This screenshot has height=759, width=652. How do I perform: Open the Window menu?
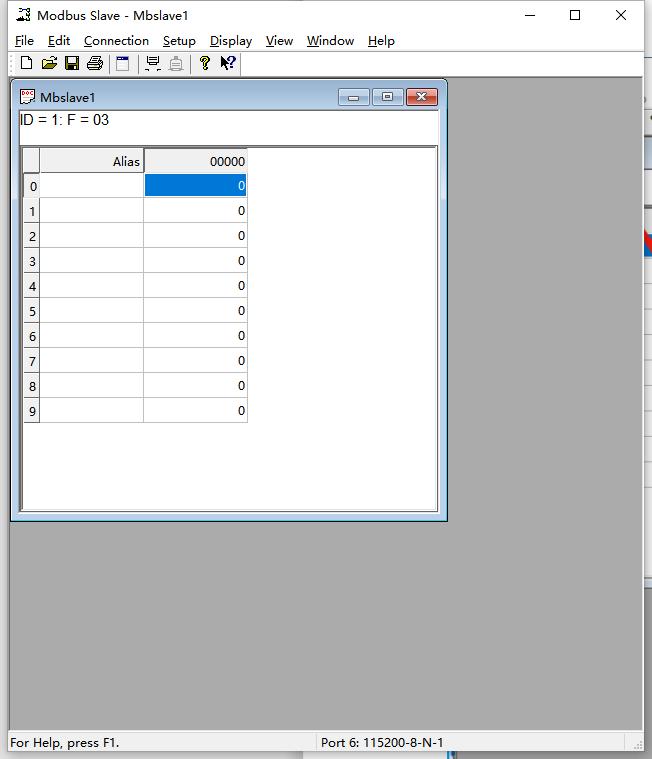coord(330,41)
